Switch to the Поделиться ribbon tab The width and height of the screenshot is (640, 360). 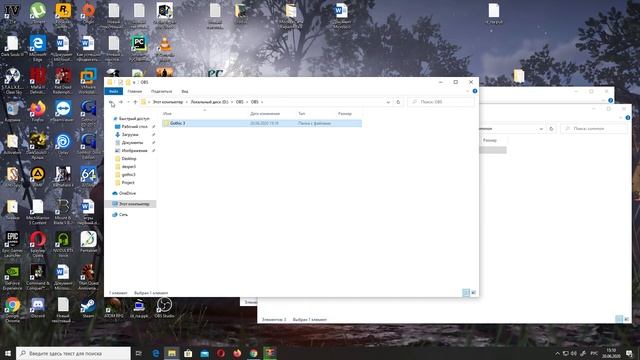point(161,91)
